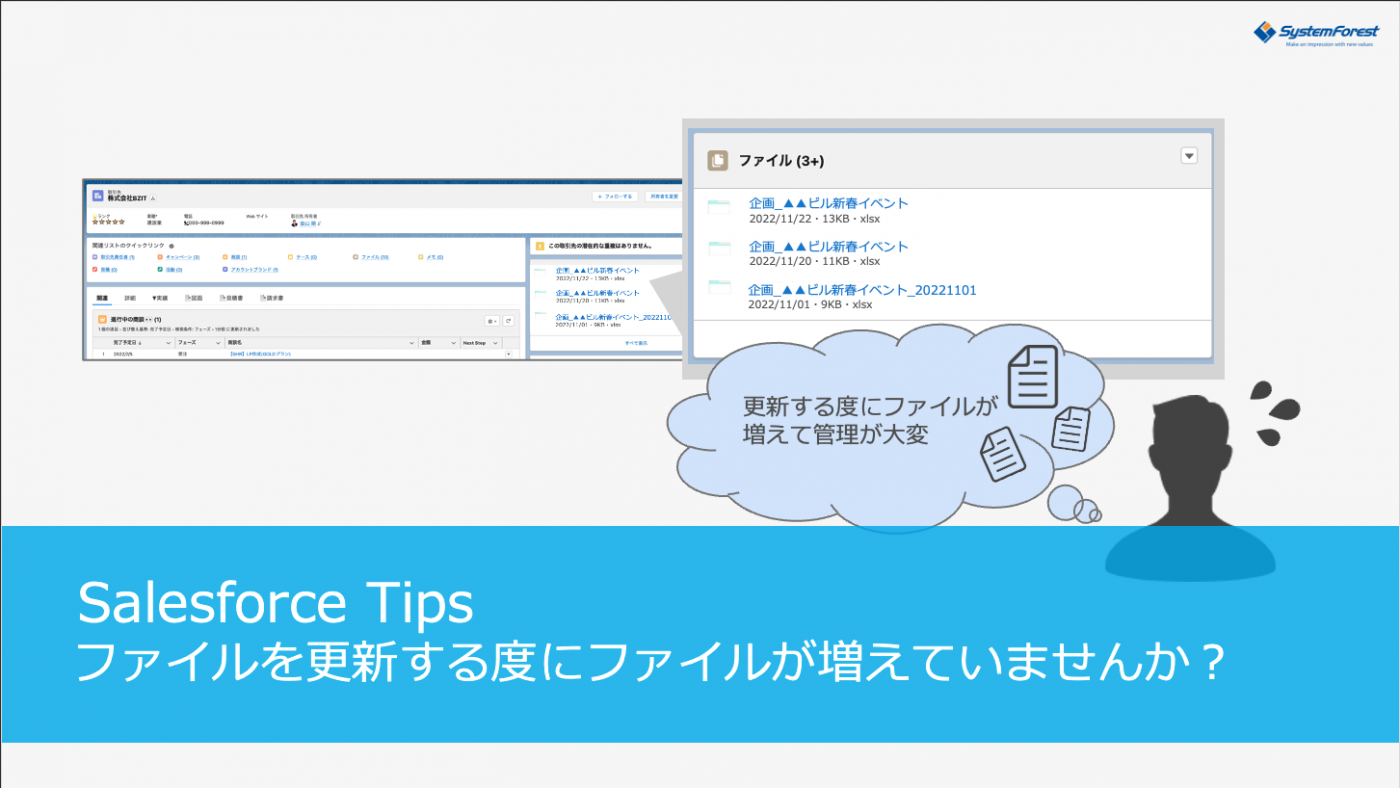Open the 商談名 column dropdown chevron
This screenshot has width=1400, height=788.
tap(411, 343)
